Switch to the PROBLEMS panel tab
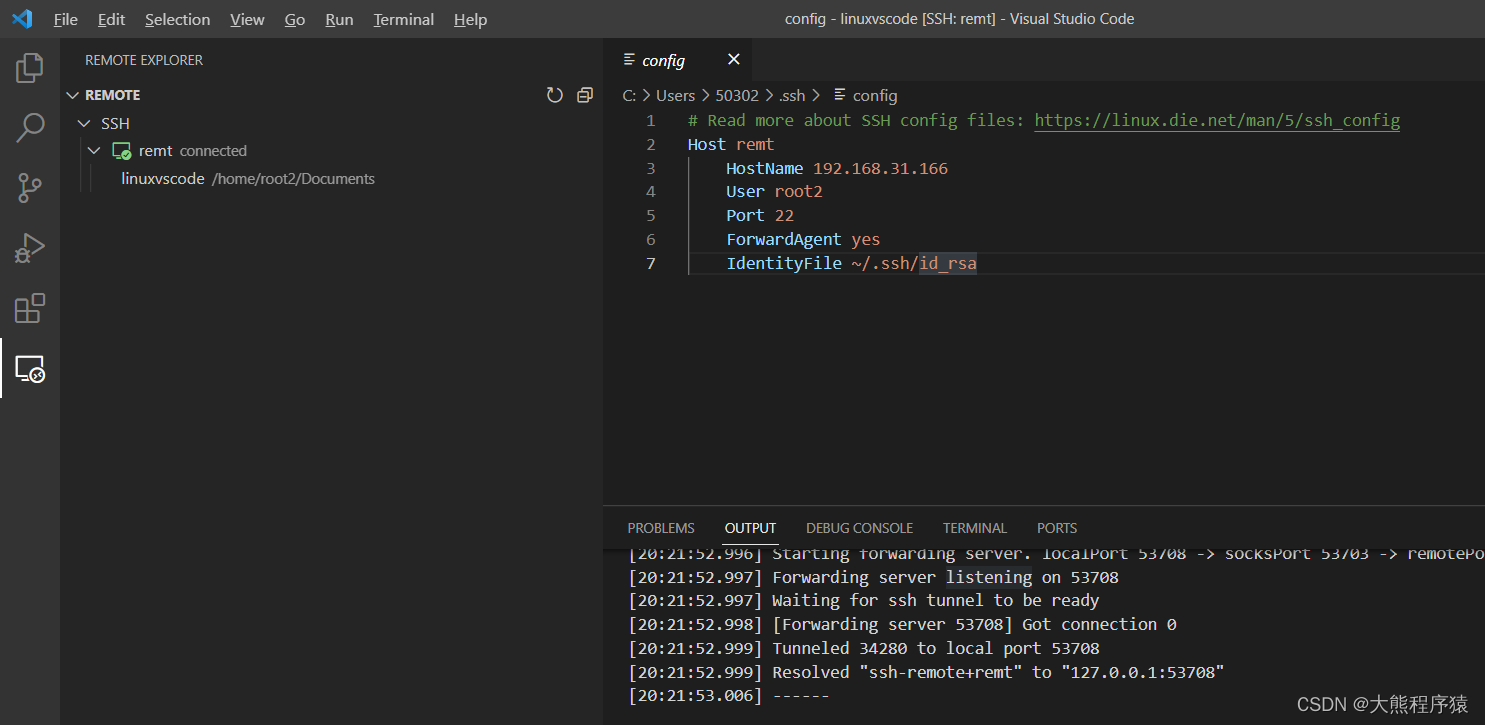This screenshot has height=725, width=1485. pos(661,528)
